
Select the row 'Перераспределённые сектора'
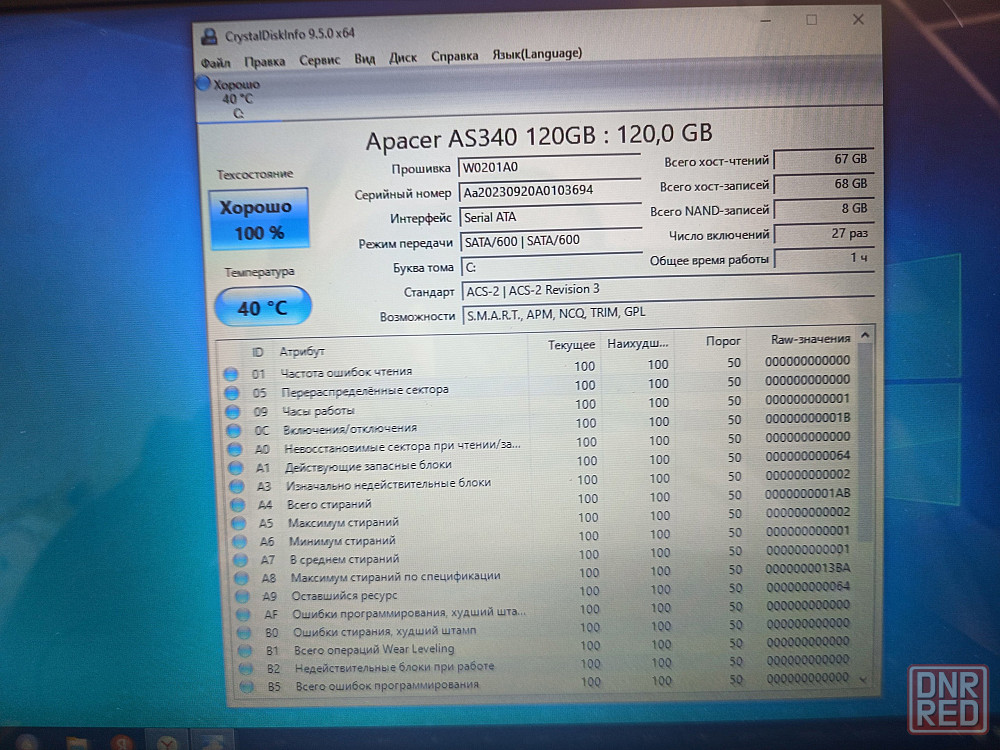coord(540,386)
